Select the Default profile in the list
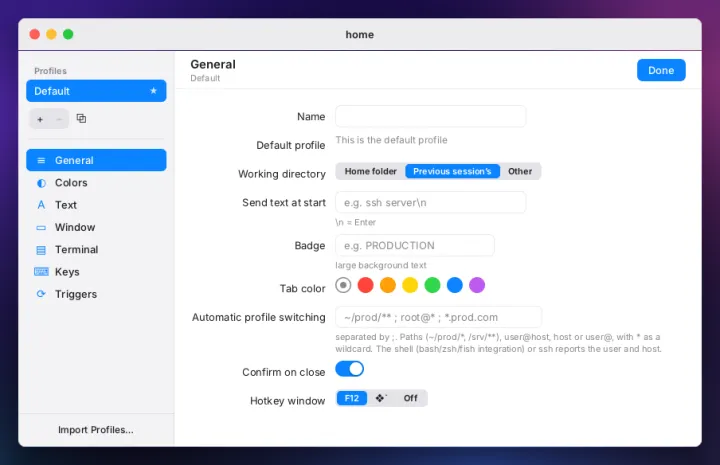The image size is (720, 465). pyautogui.click(x=96, y=91)
